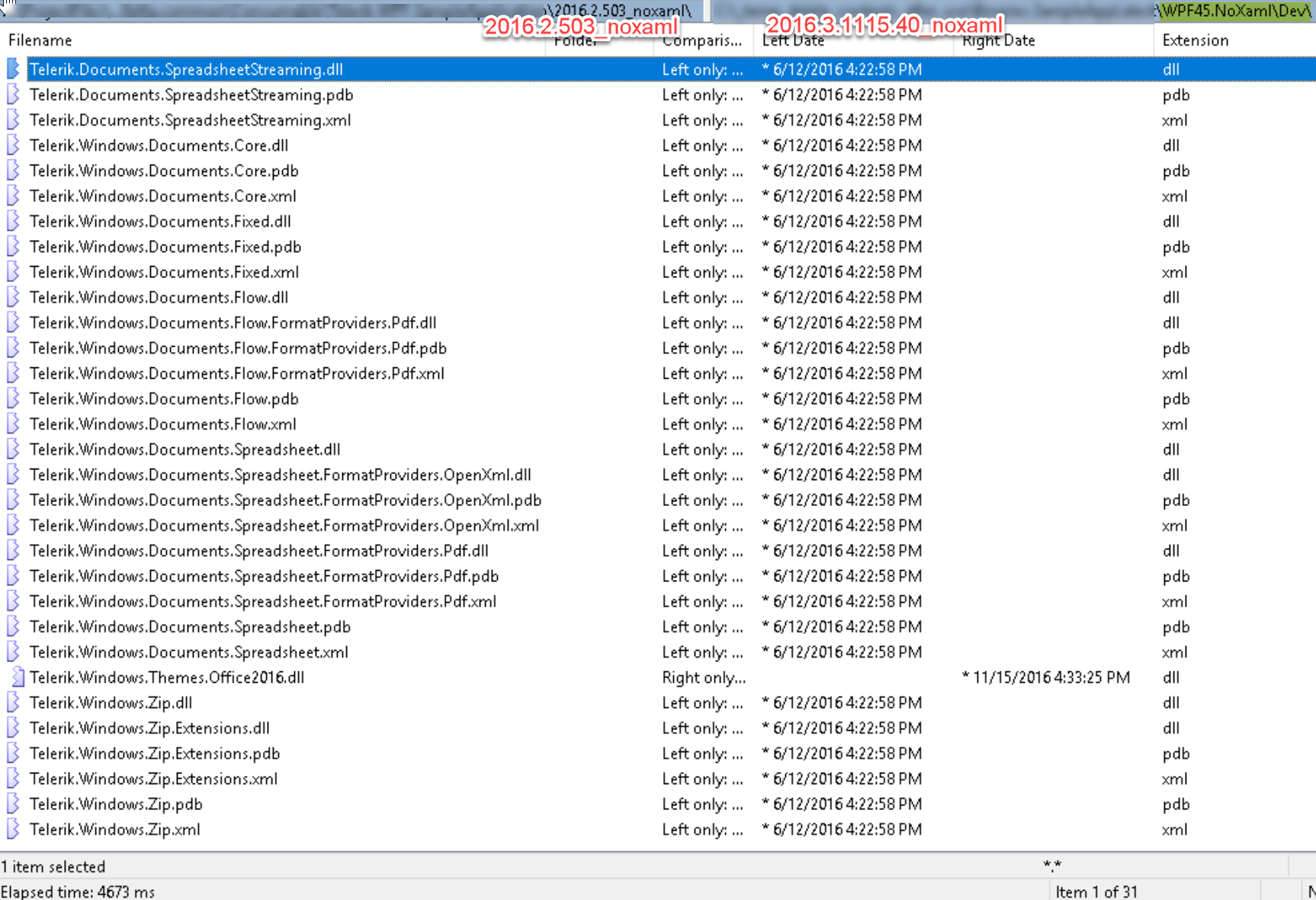Sort by the Right Date column header
The width and height of the screenshot is (1316, 900).
pyautogui.click(x=999, y=40)
